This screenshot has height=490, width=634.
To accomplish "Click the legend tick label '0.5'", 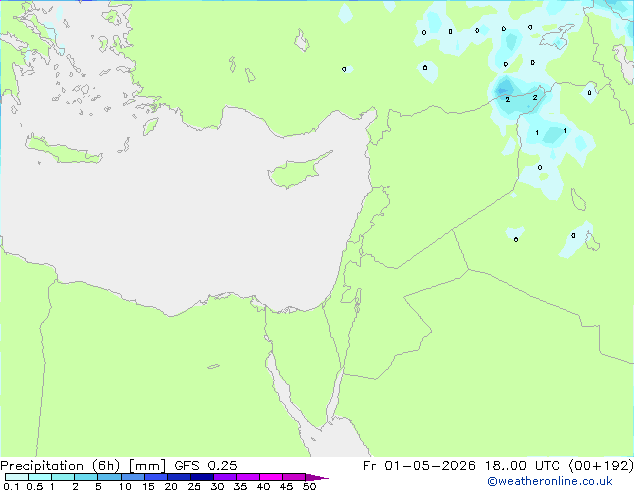I will (x=35, y=486).
